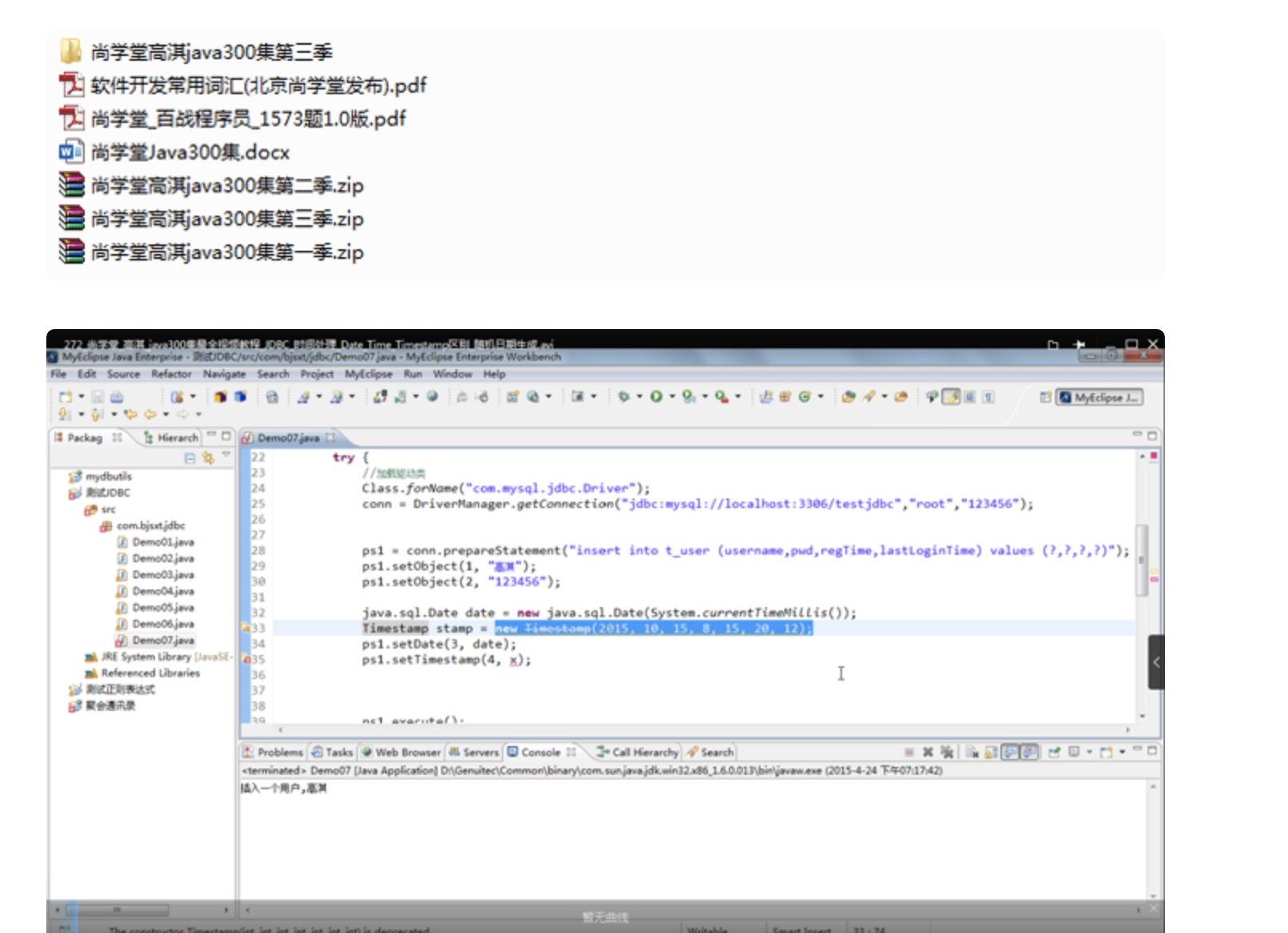Open the 尚学堂高淇java300集第三季 folder
This screenshot has width=1288, height=933.
[x=196, y=52]
